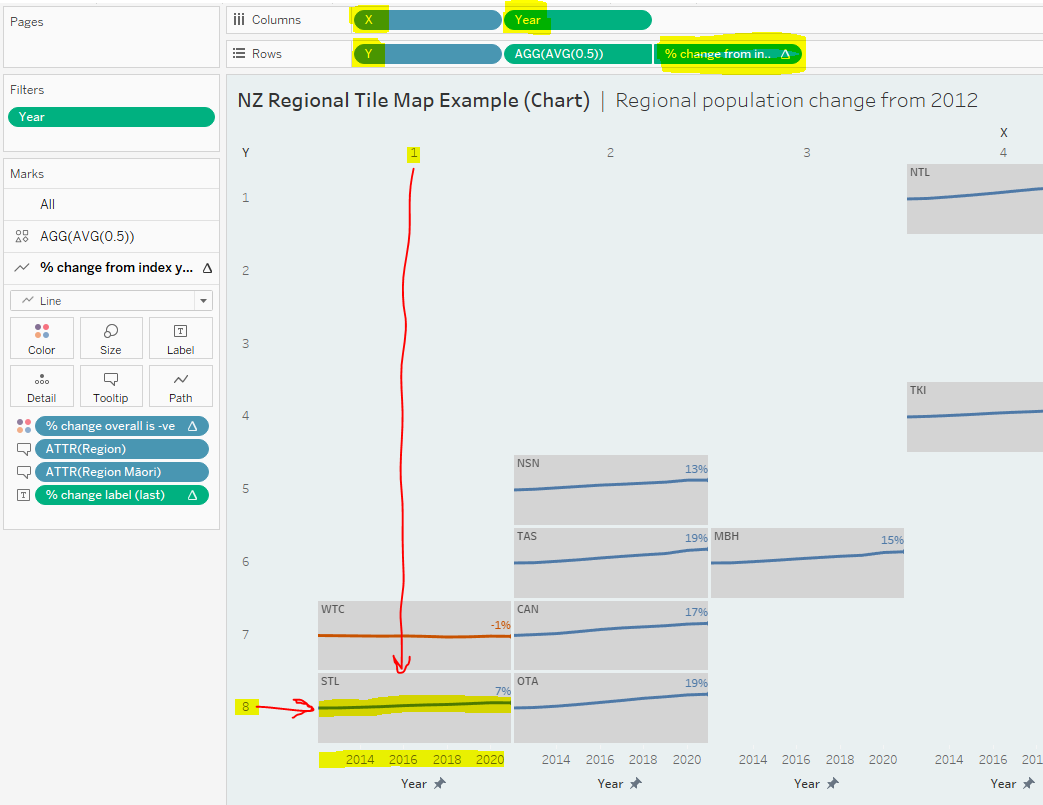Open the Label marks card button
Viewport: 1043px width, 805px height.
click(180, 338)
